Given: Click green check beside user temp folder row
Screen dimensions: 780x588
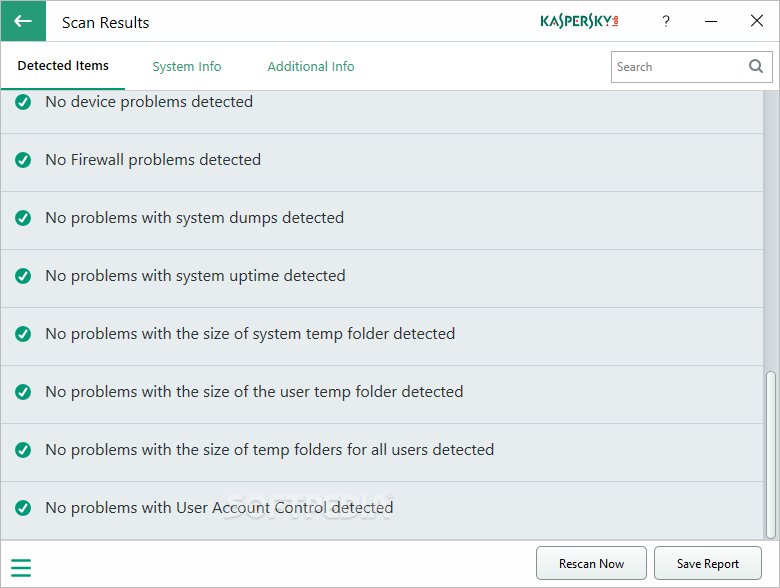Looking at the screenshot, I should (x=23, y=392).
